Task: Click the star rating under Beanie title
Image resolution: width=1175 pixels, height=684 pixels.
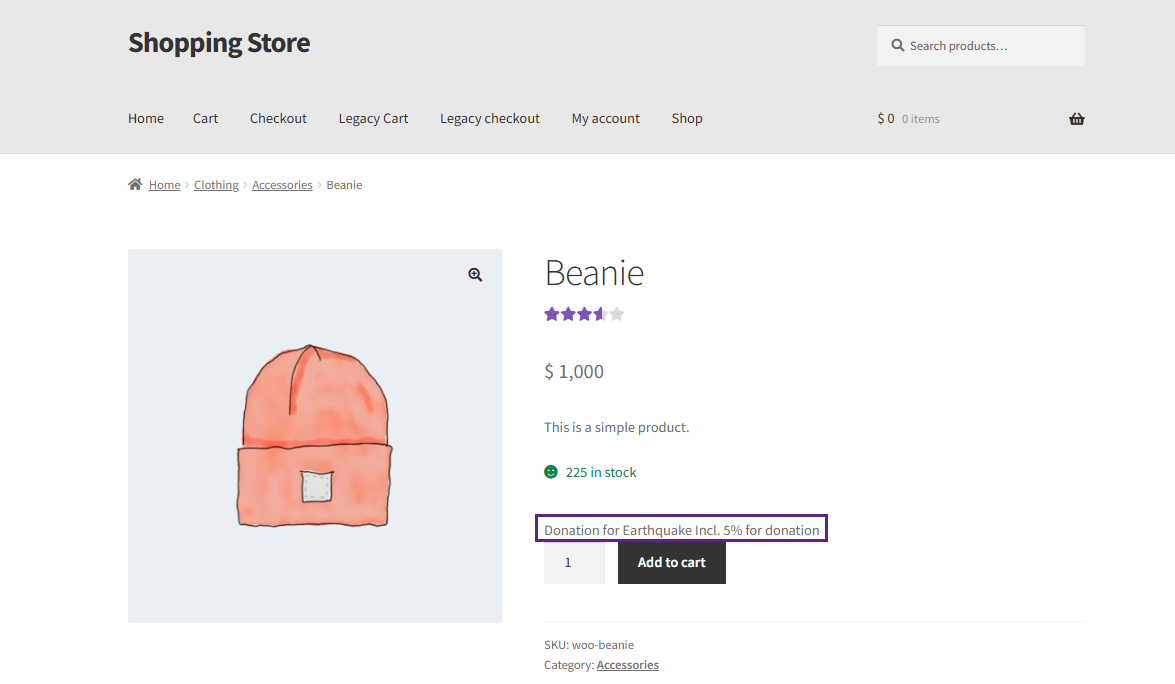Action: [x=584, y=314]
